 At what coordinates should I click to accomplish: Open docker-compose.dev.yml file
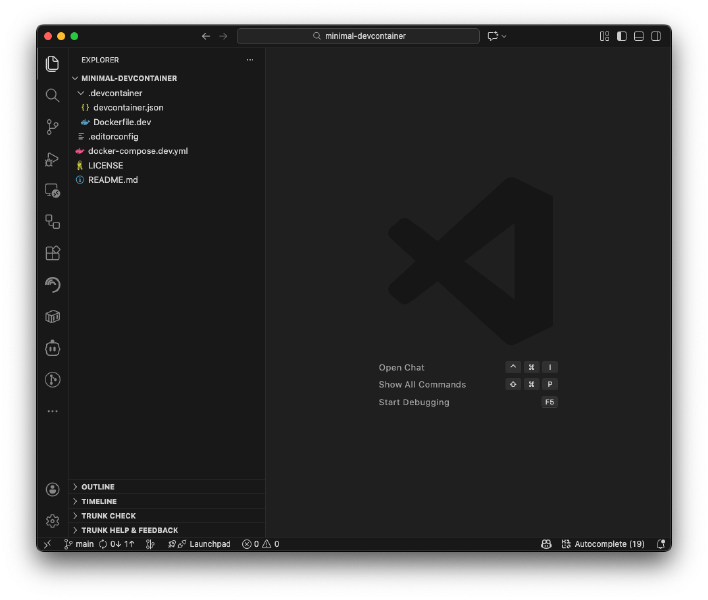click(x=167, y=151)
